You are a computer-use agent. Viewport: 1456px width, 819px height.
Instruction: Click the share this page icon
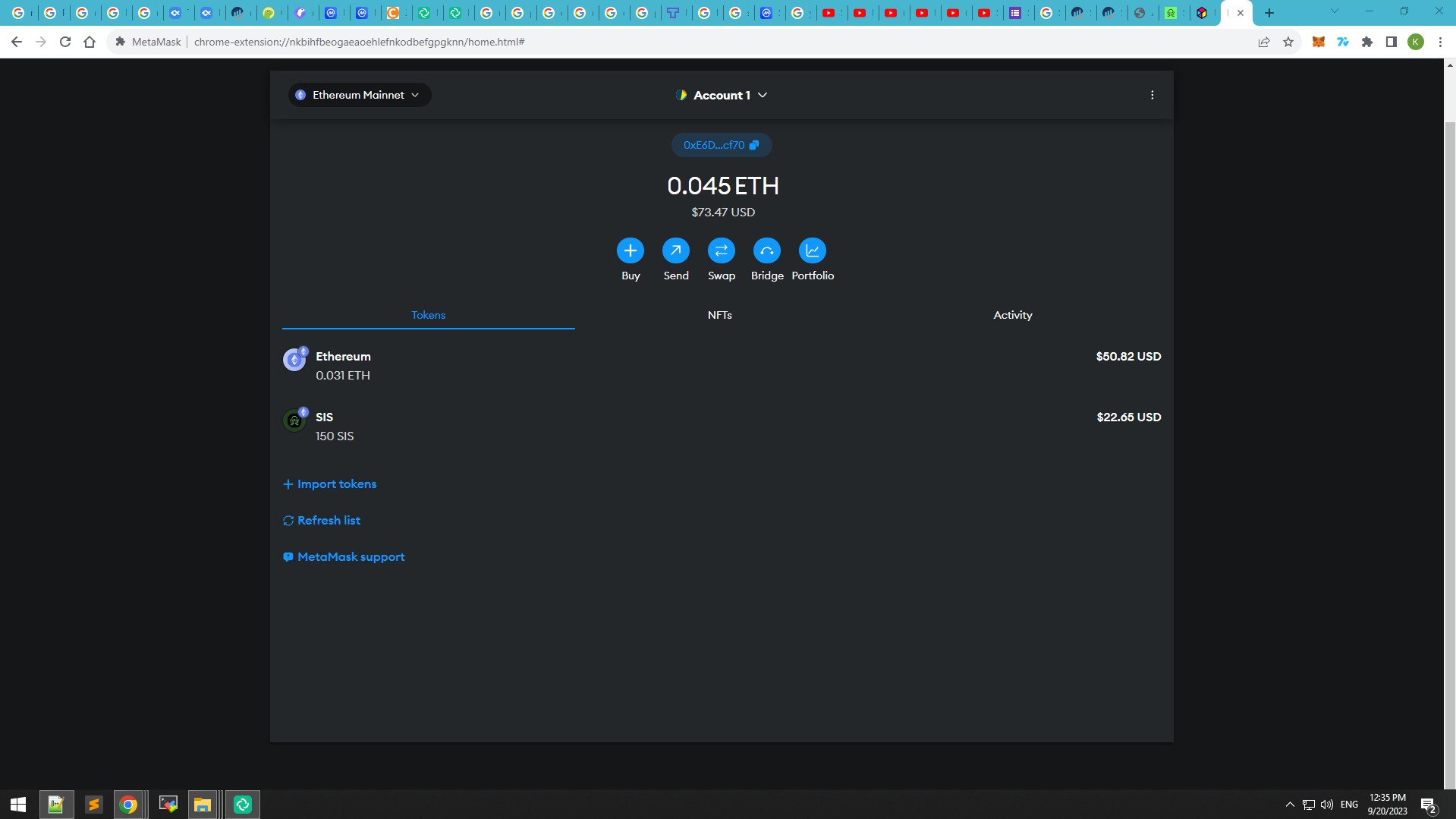coord(1264,42)
